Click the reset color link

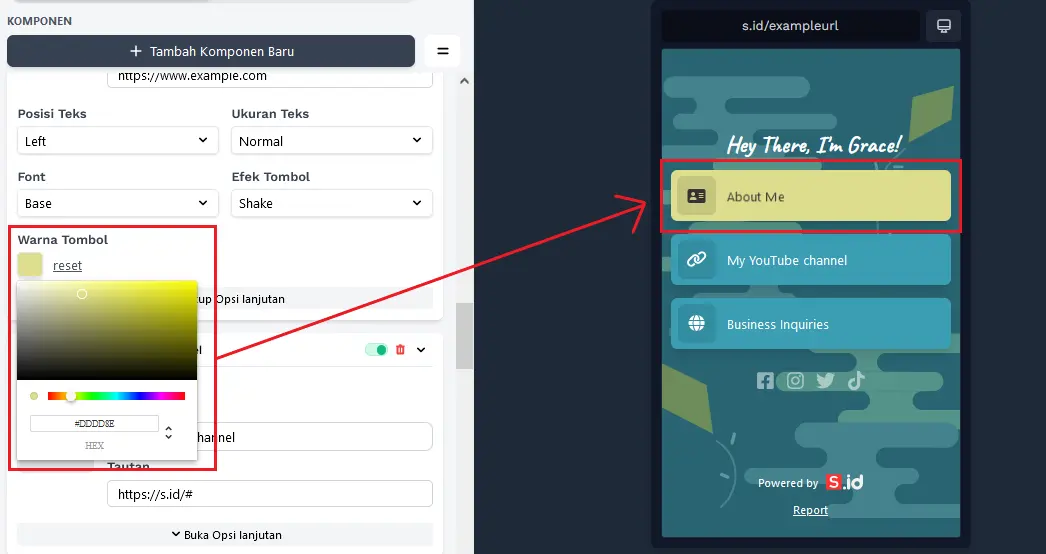coord(67,266)
